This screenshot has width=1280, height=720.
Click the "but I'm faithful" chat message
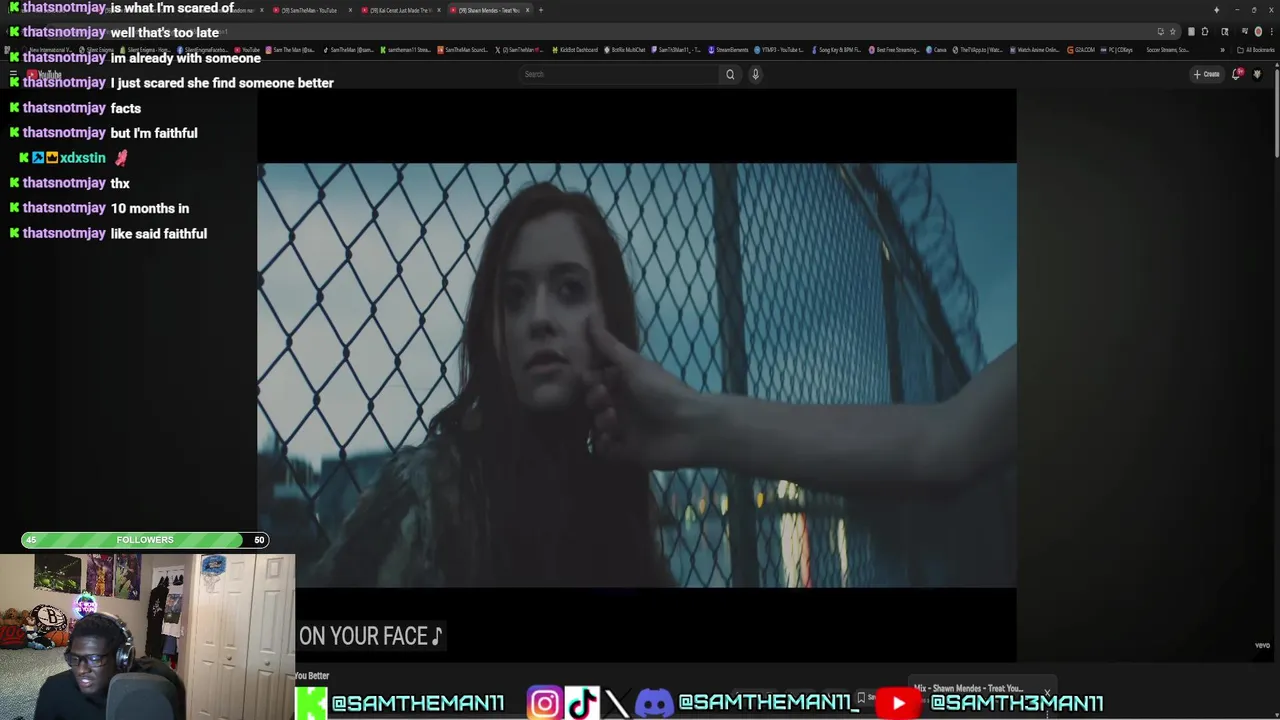154,133
